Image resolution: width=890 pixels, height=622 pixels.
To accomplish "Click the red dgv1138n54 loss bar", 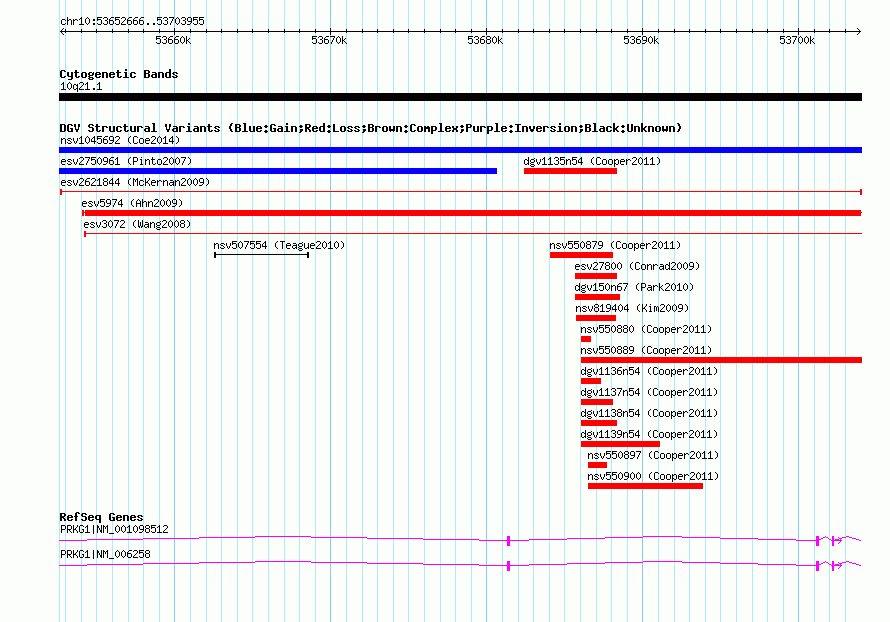I will tap(599, 423).
